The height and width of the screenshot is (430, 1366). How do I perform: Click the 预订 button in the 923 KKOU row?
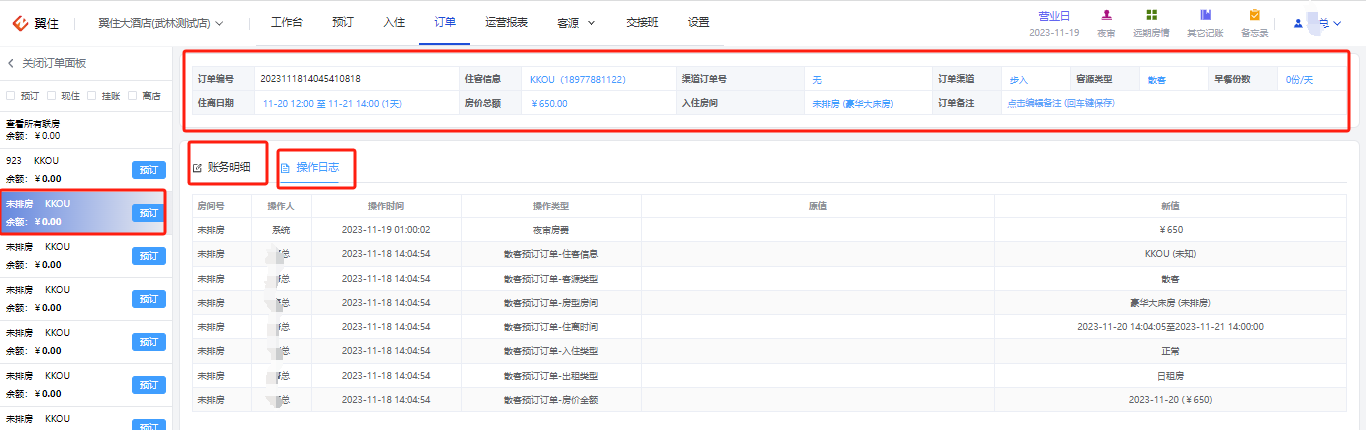pos(148,170)
